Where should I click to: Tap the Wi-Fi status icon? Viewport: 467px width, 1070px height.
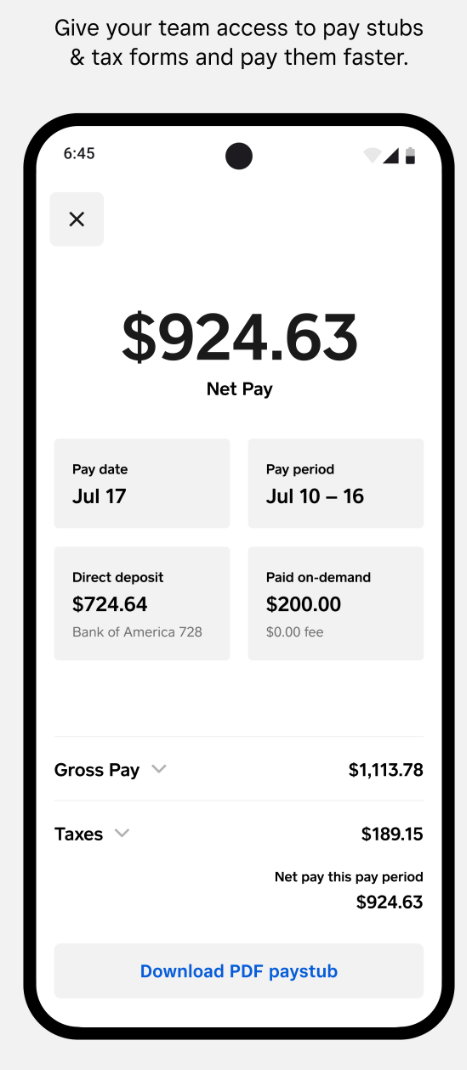371,155
